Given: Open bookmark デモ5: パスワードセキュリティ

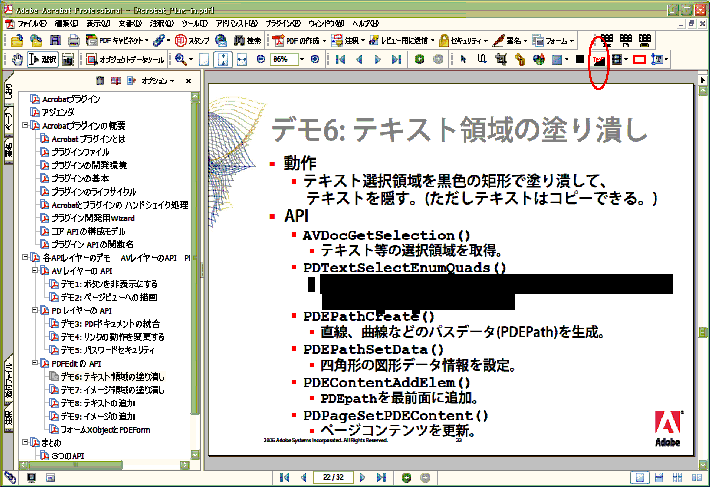Looking at the screenshot, I should 108,350.
